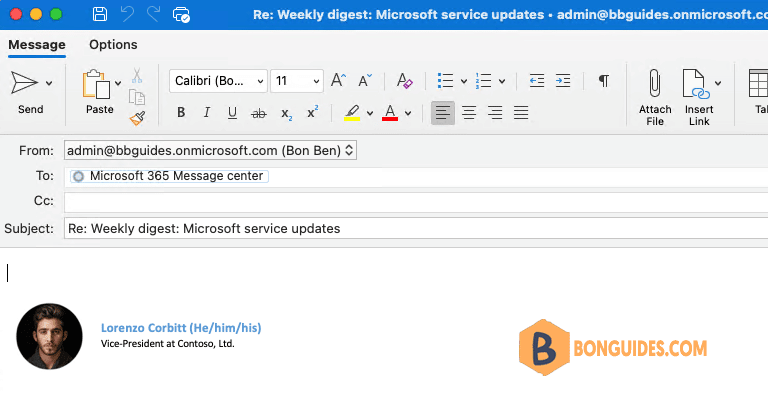This screenshot has width=768, height=413.
Task: Edit the Subject field
Action: point(416,229)
